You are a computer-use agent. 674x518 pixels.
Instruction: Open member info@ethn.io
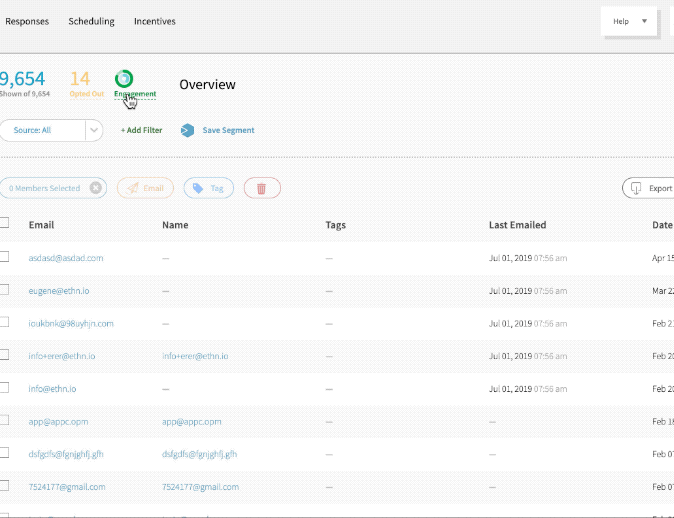pos(52,389)
